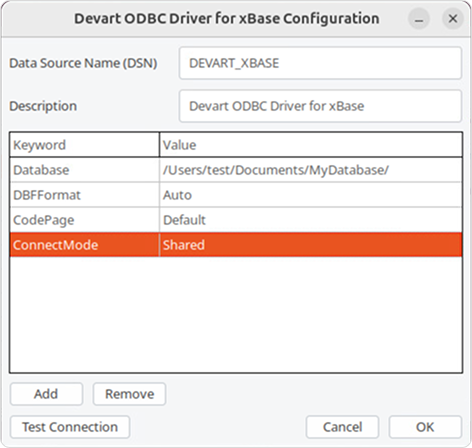Close the configuration window
This screenshot has height=448, width=472.
(x=453, y=19)
